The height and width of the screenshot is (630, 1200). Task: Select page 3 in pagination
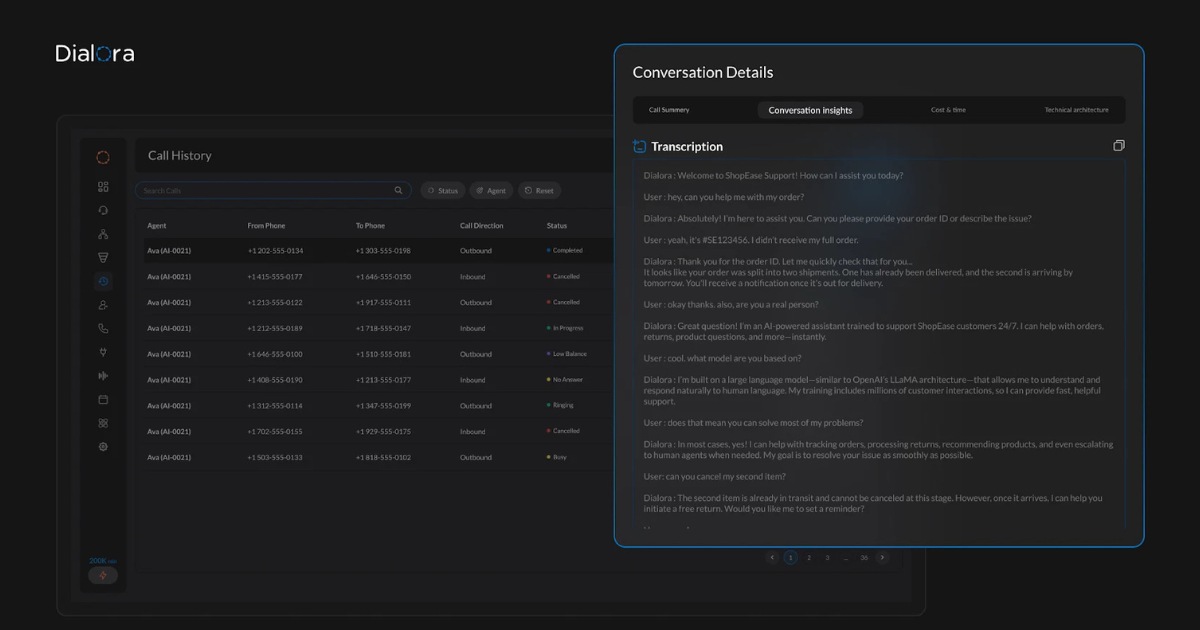click(x=827, y=558)
